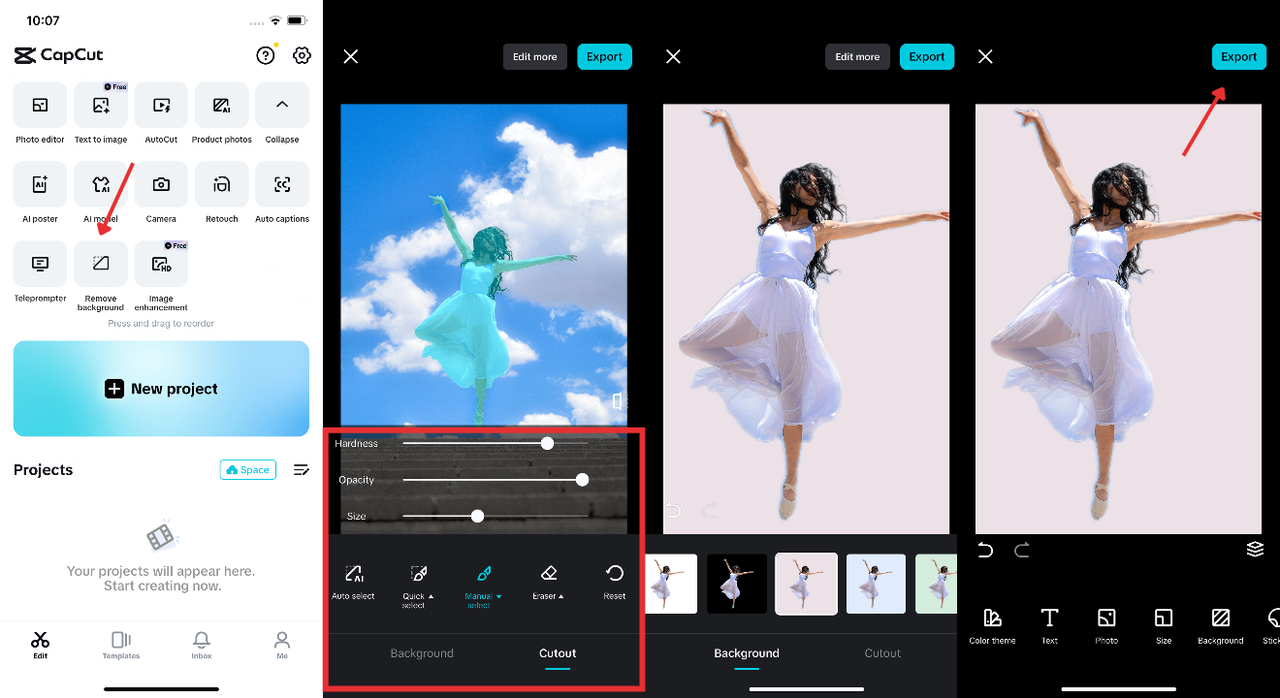Viewport: 1280px width, 698px height.
Task: Open the Photo tool in the editor toolbar
Action: [x=1106, y=625]
